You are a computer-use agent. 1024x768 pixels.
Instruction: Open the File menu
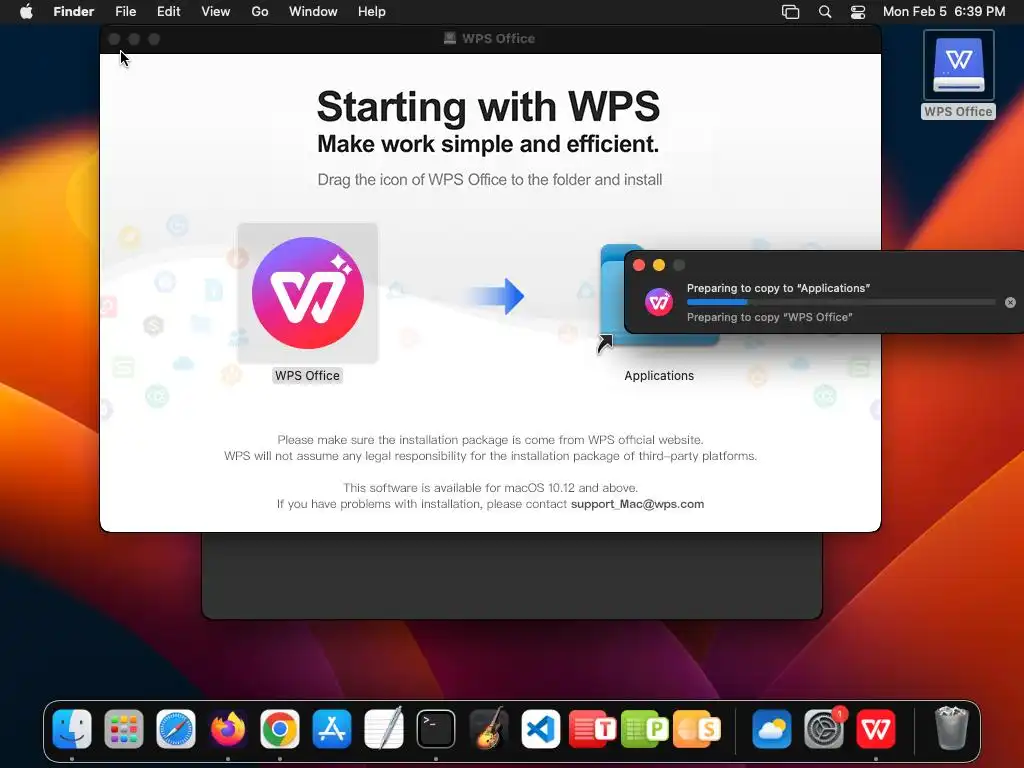[125, 12]
